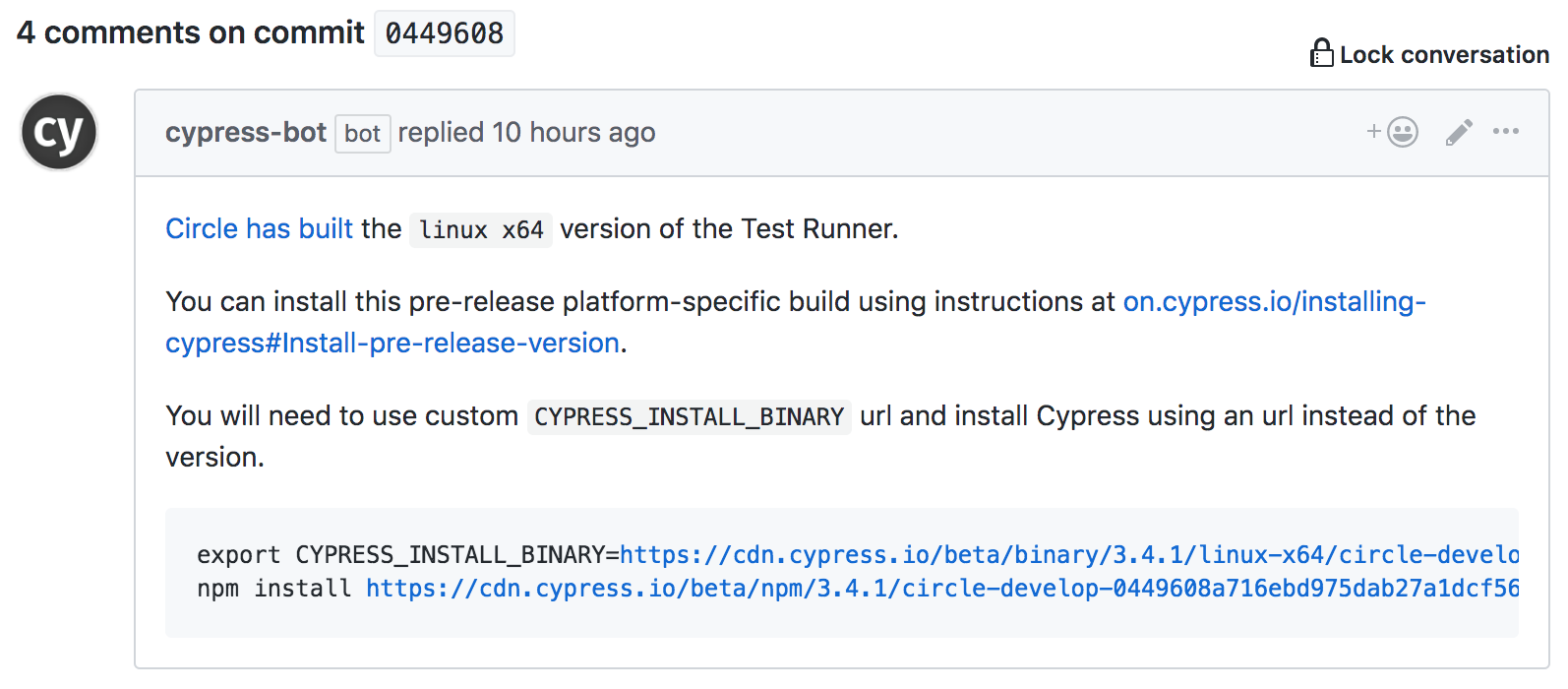Viewport: 1568px width, 689px height.
Task: Open the on.cypress.io/installing-cypress instructions link
Action: 795,322
